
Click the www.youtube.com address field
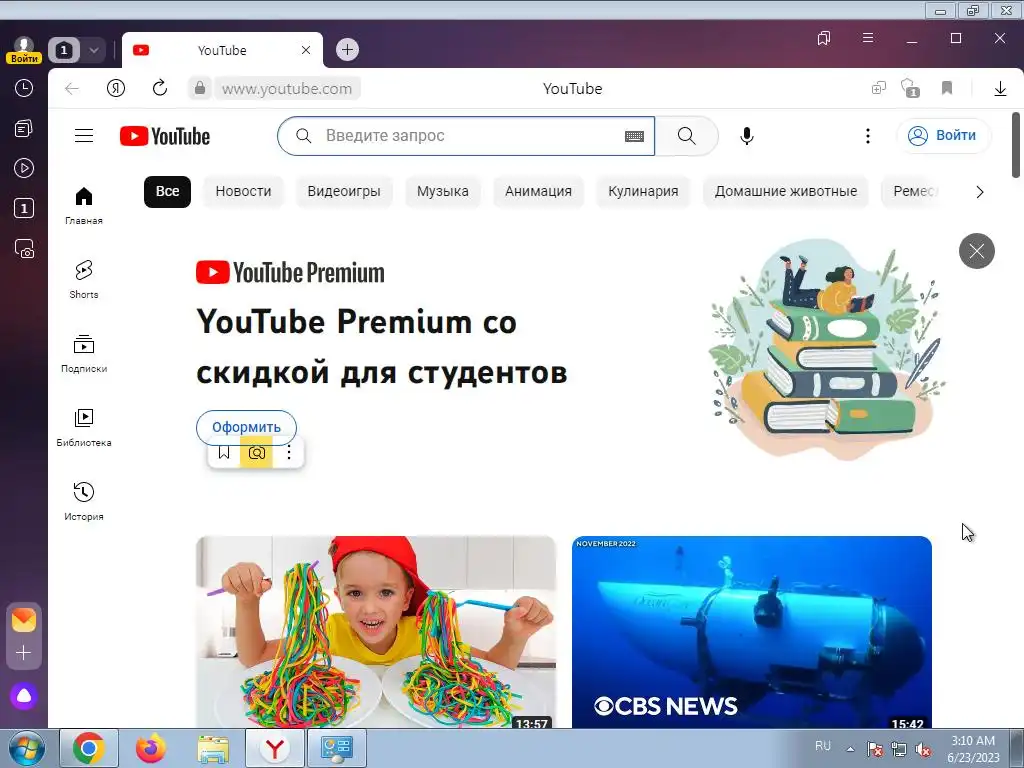(287, 89)
